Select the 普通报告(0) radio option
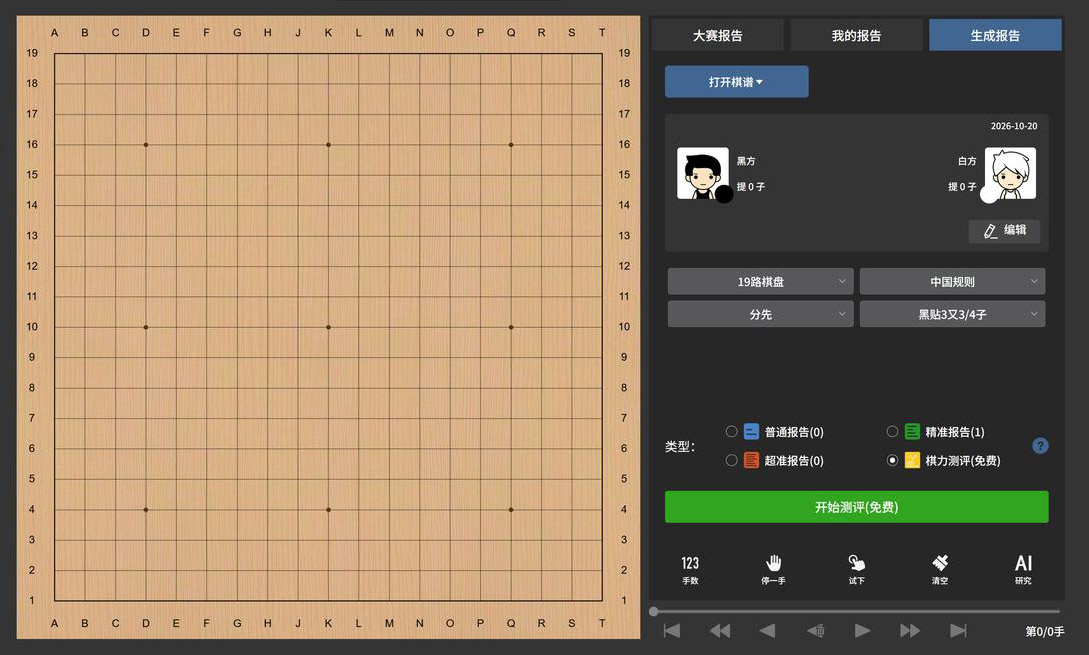The height and width of the screenshot is (655, 1089). 731,431
